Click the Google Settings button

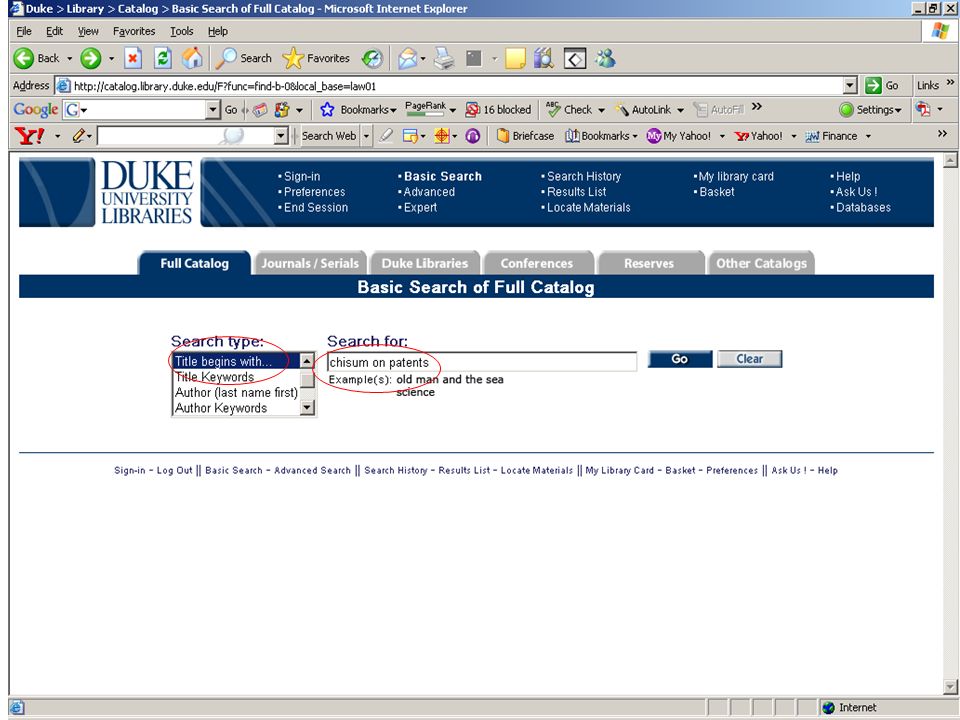click(x=870, y=110)
